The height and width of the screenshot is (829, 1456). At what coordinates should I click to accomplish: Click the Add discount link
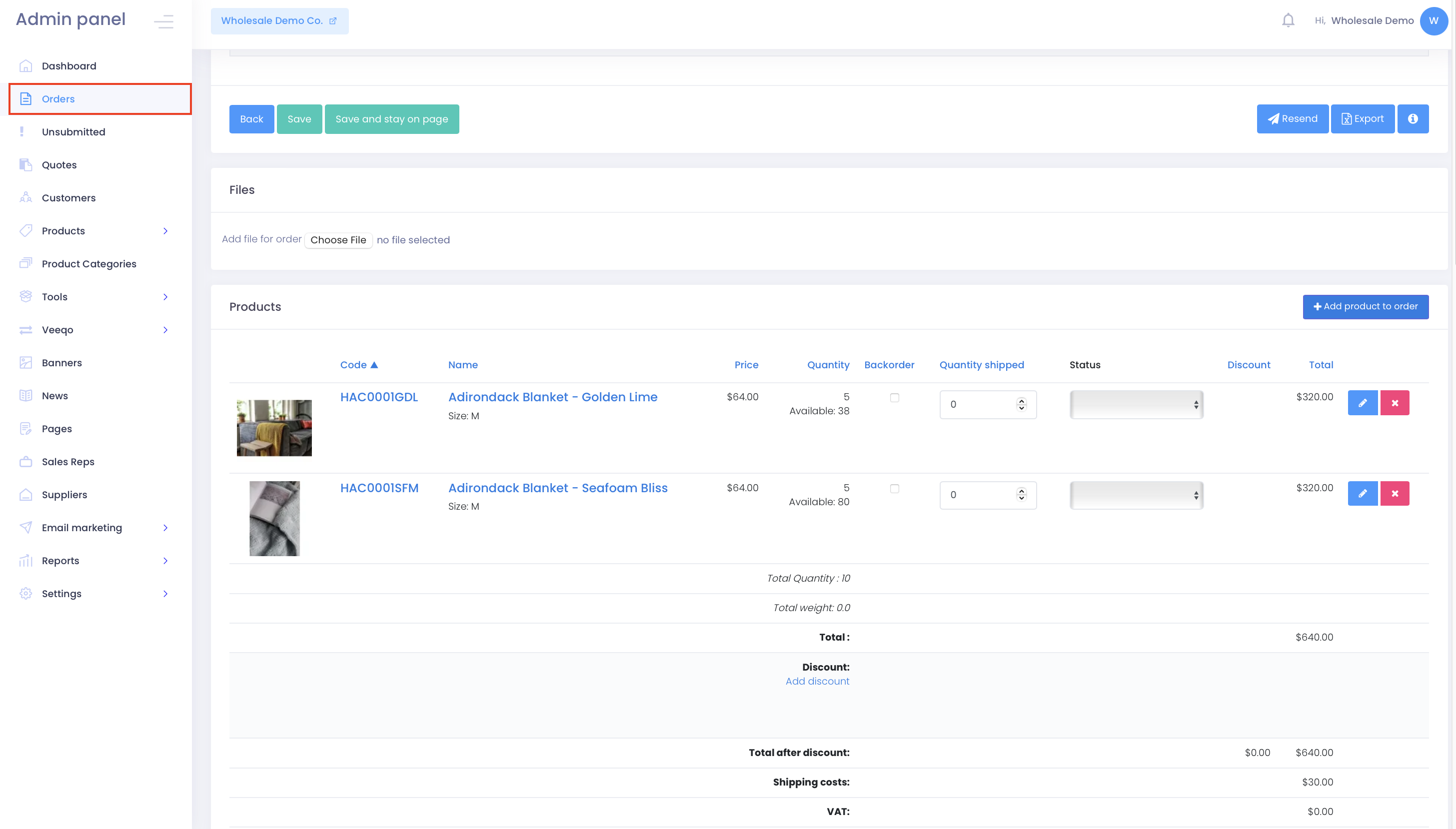pyautogui.click(x=817, y=681)
